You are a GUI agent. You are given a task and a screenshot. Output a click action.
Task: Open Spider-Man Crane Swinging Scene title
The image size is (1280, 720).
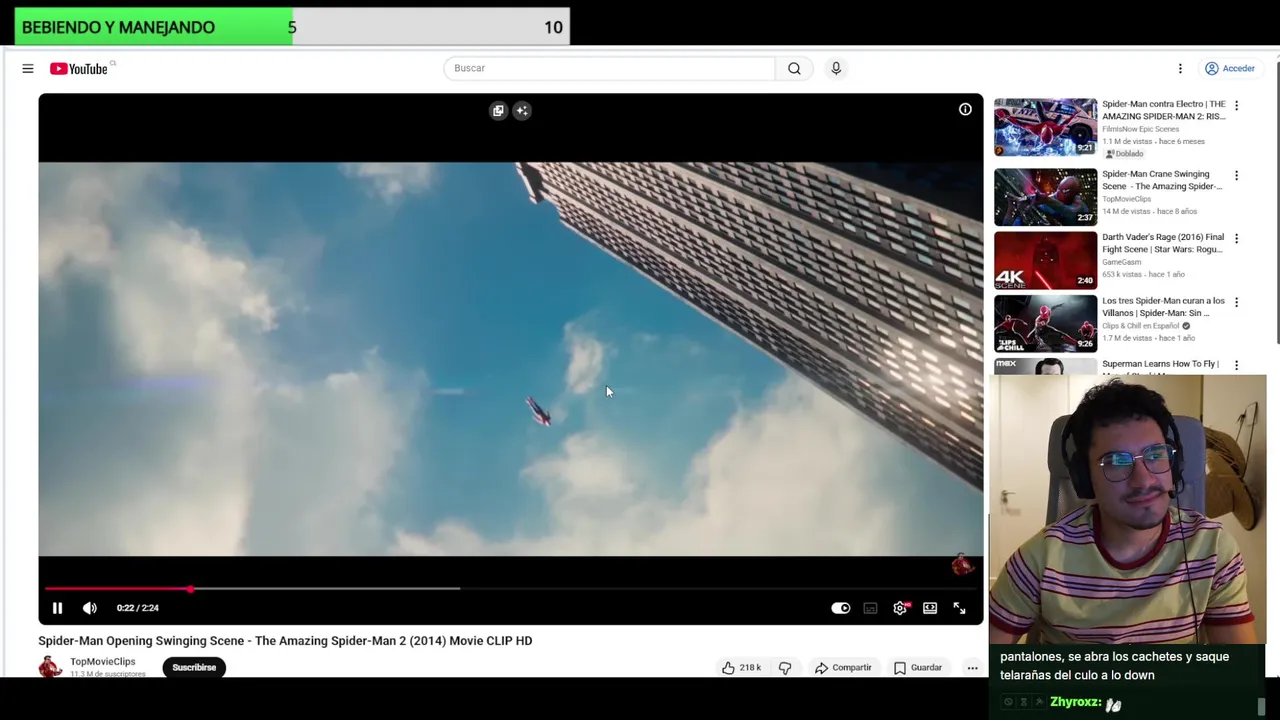[1162, 180]
